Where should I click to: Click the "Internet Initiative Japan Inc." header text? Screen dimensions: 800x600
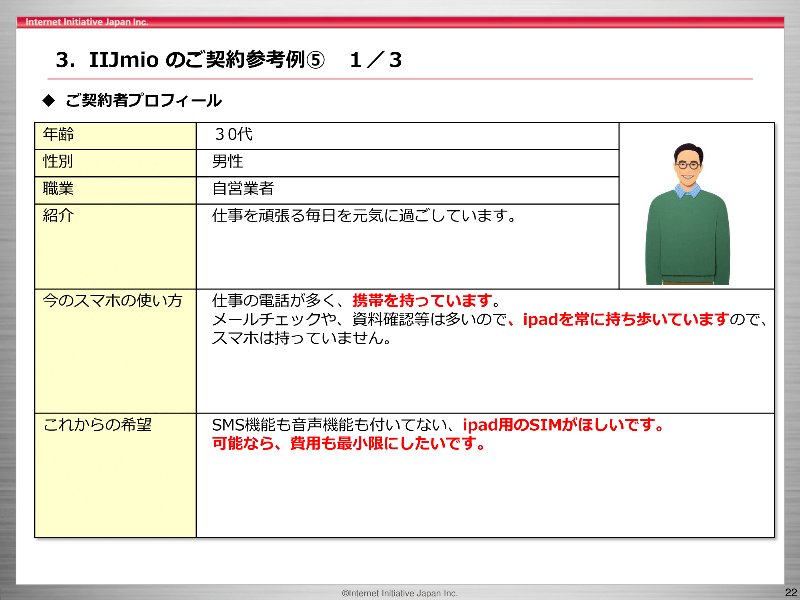[87, 22]
